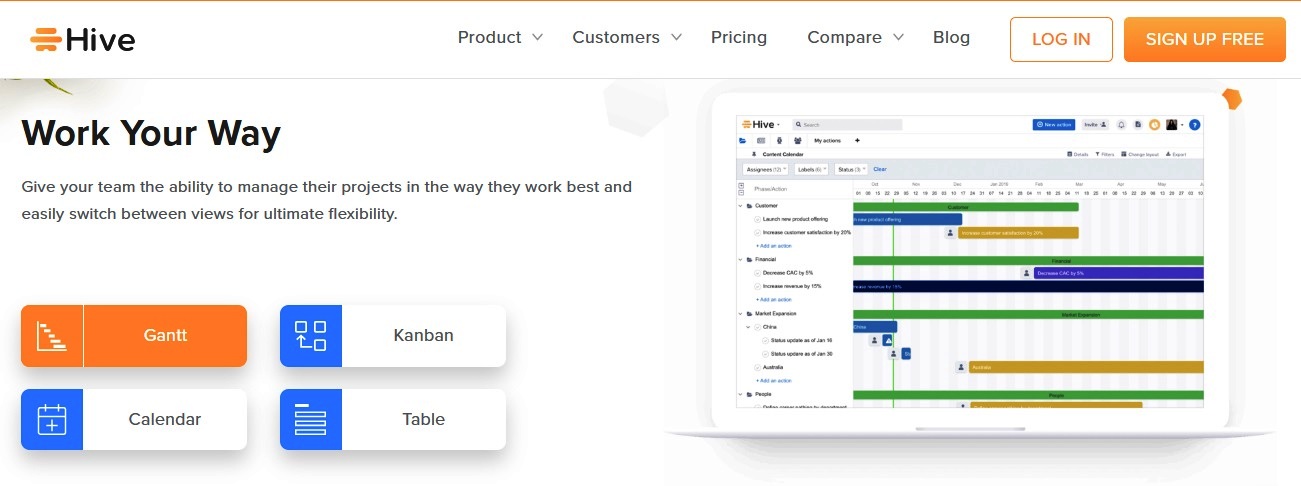Click the Hive logo in the header
Screen dimensions: 1301x486
pos(82,39)
